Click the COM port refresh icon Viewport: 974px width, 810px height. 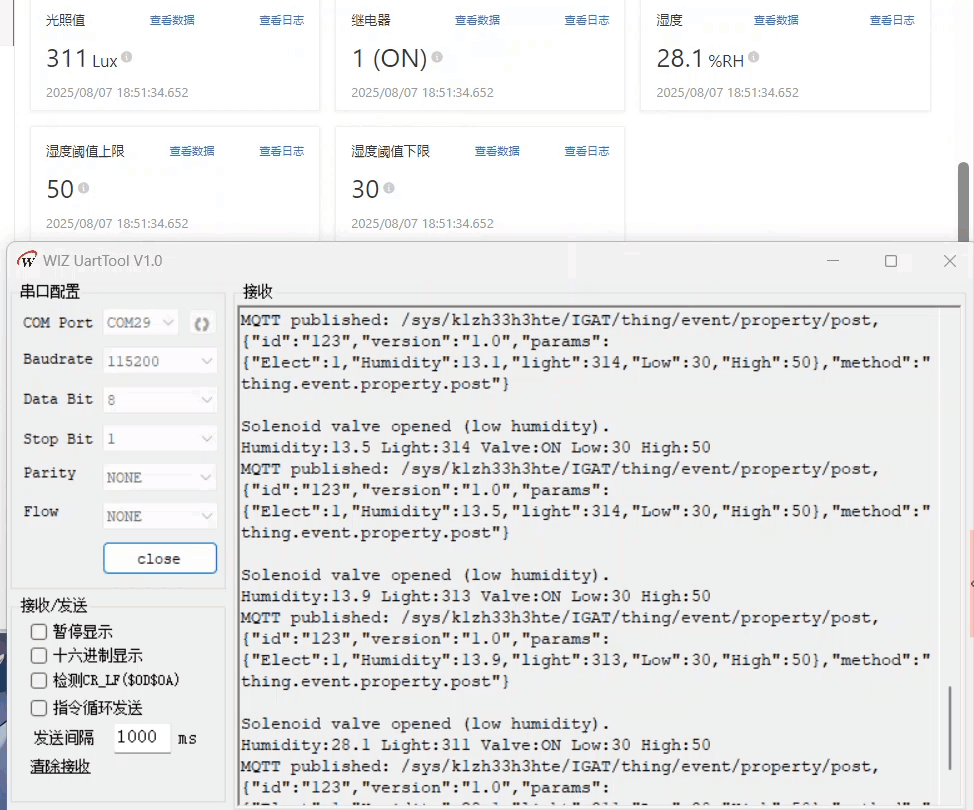(202, 323)
